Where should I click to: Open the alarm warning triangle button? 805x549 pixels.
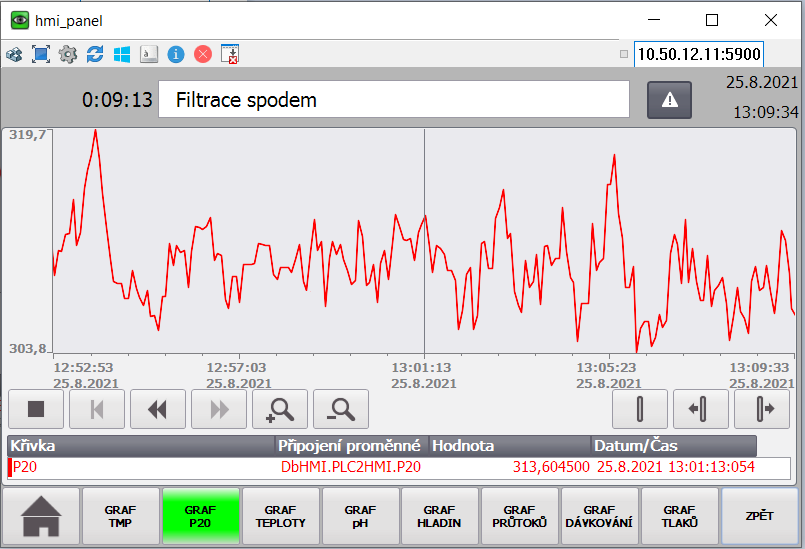point(670,99)
